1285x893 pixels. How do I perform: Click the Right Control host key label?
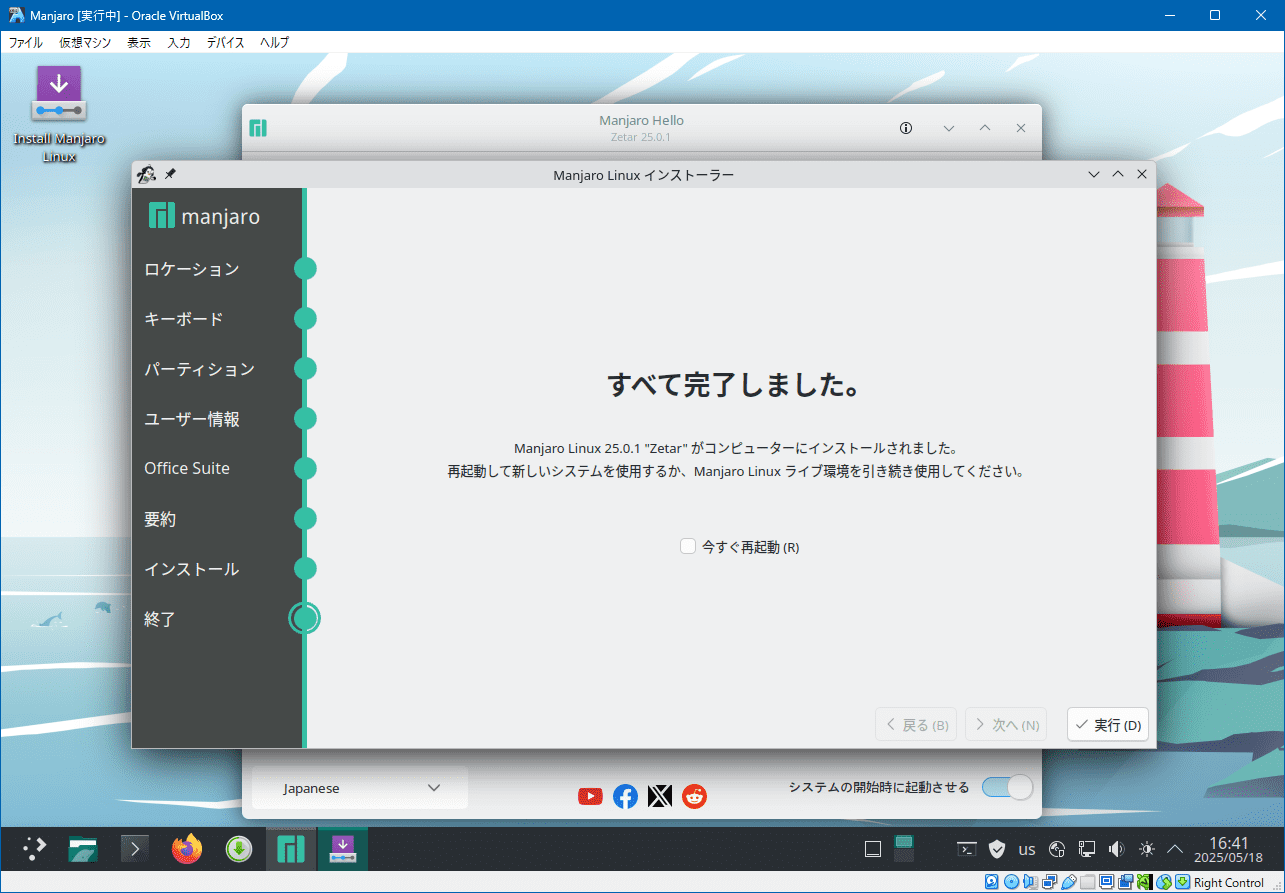point(1229,882)
